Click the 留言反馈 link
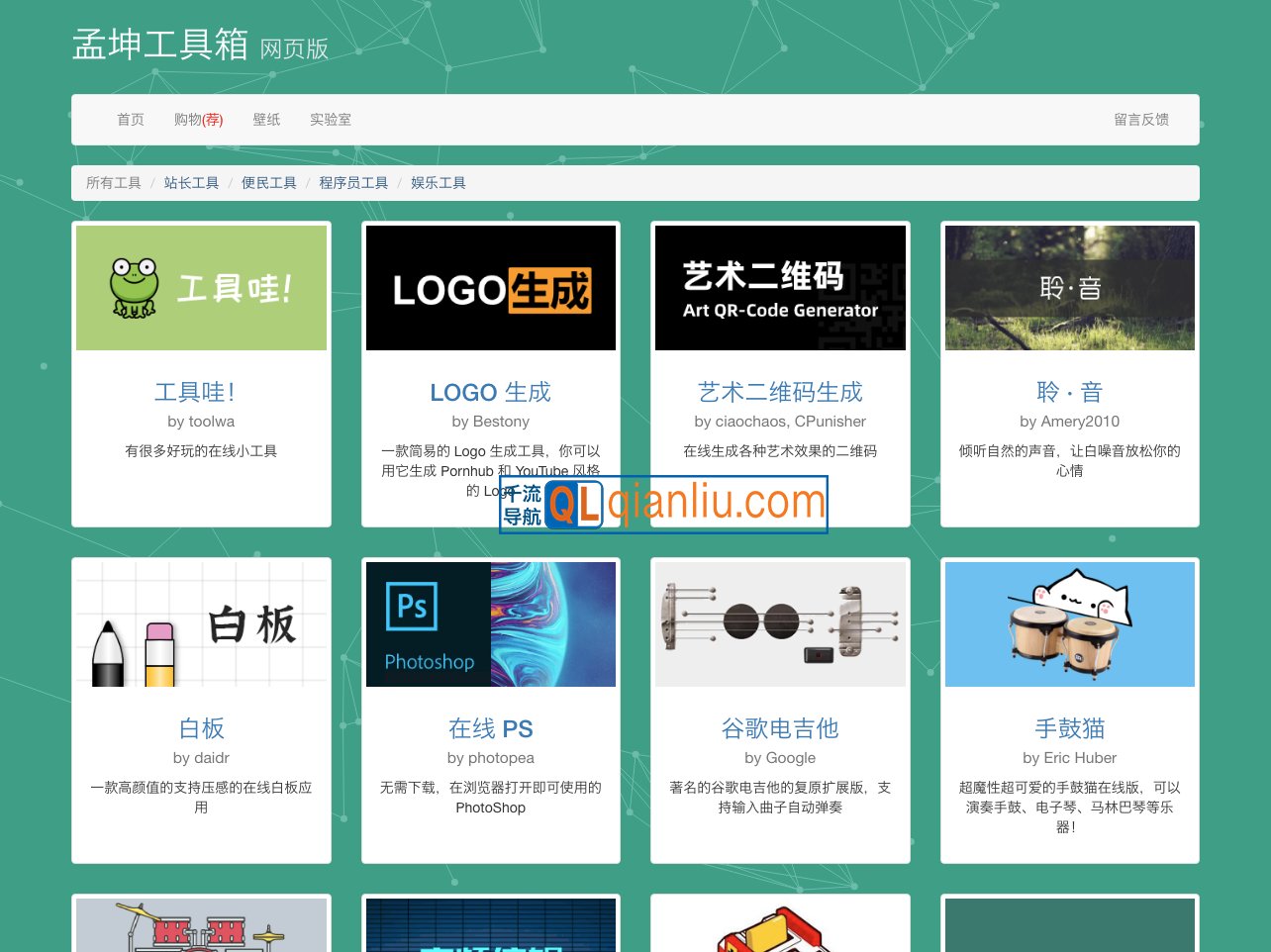 [1141, 119]
